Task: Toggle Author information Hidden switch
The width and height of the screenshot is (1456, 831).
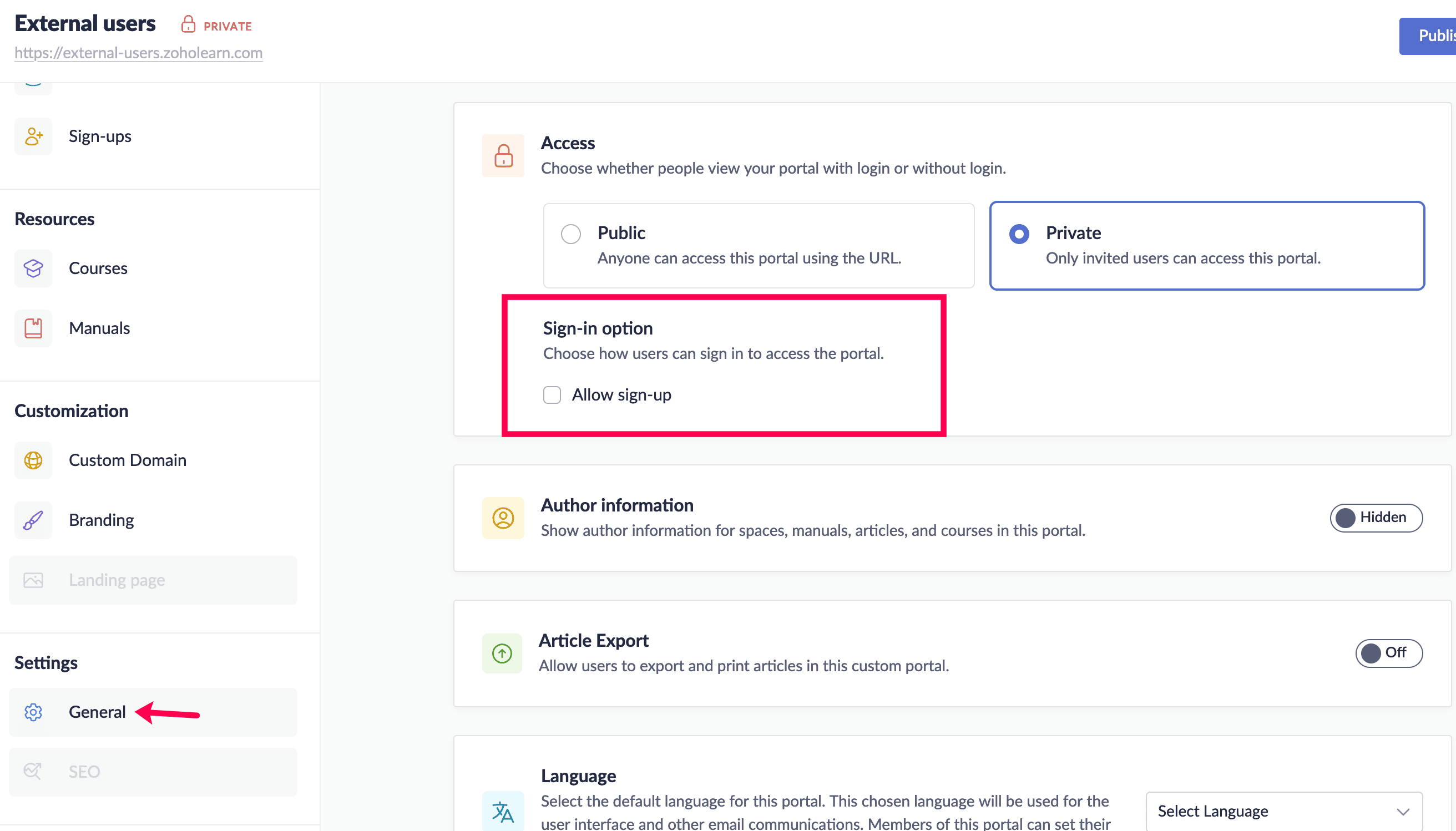Action: coord(1376,518)
